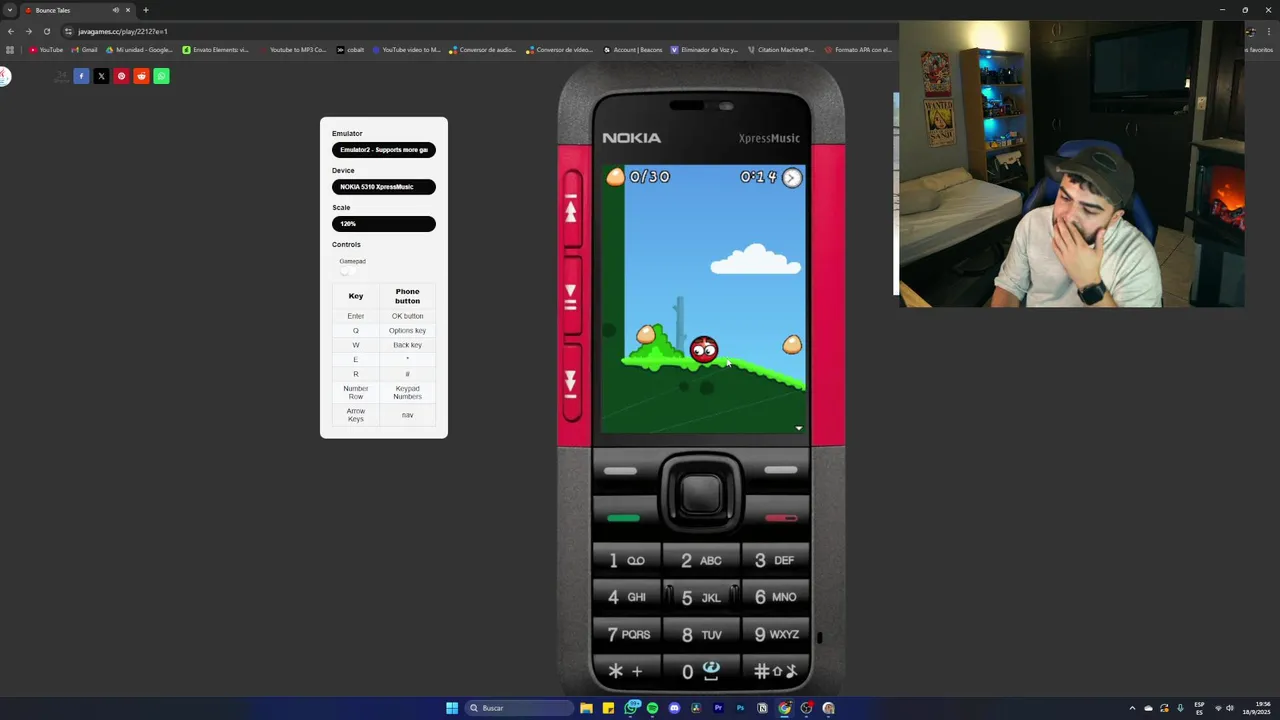Open the YouTube bookmark
The image size is (1280, 720).
[46, 49]
